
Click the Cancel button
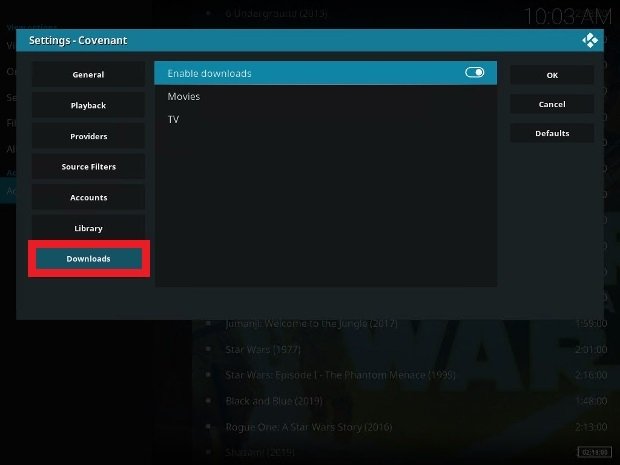[x=552, y=104]
